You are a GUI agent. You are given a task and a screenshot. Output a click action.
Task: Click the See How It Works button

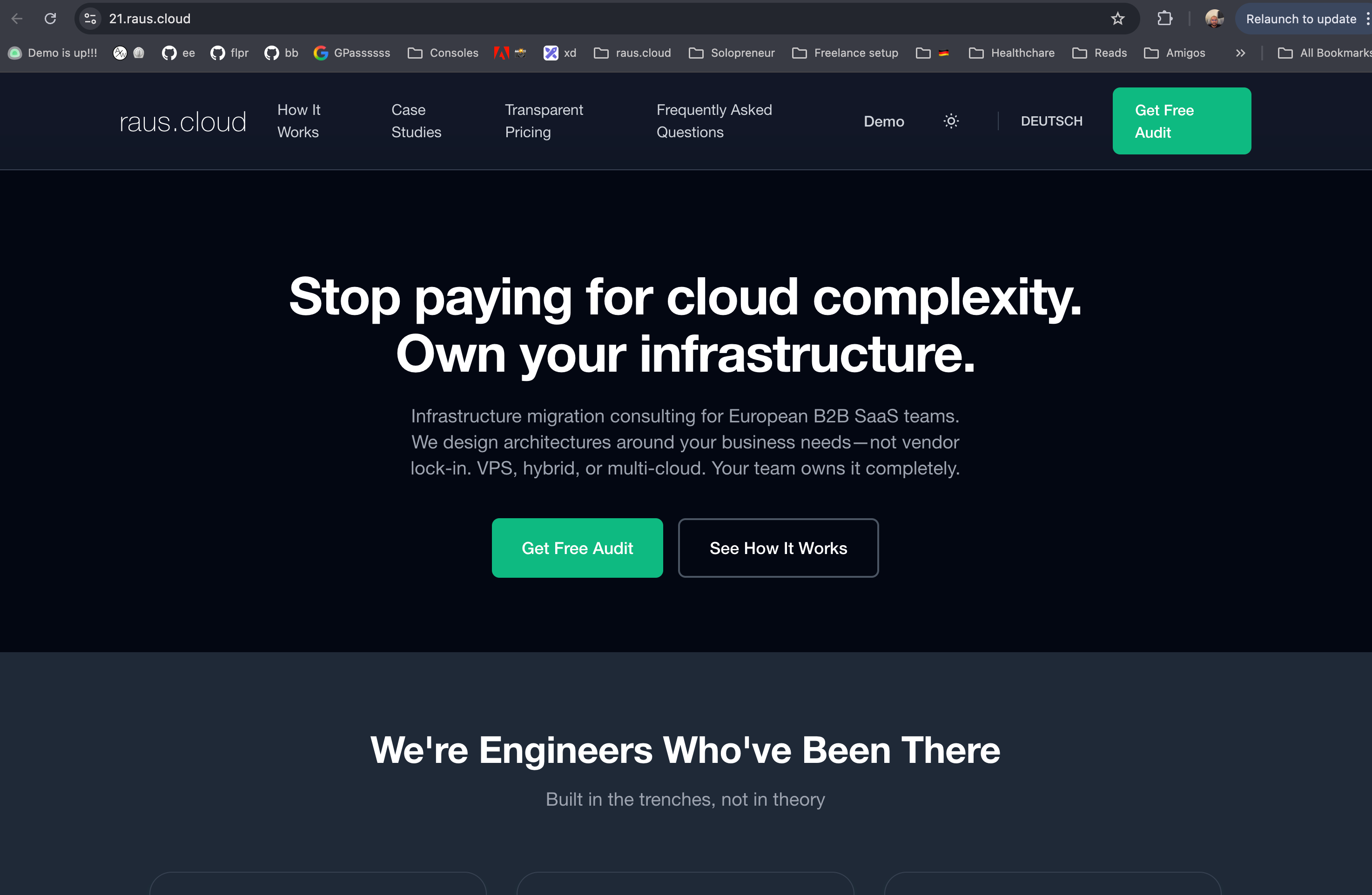tap(778, 548)
